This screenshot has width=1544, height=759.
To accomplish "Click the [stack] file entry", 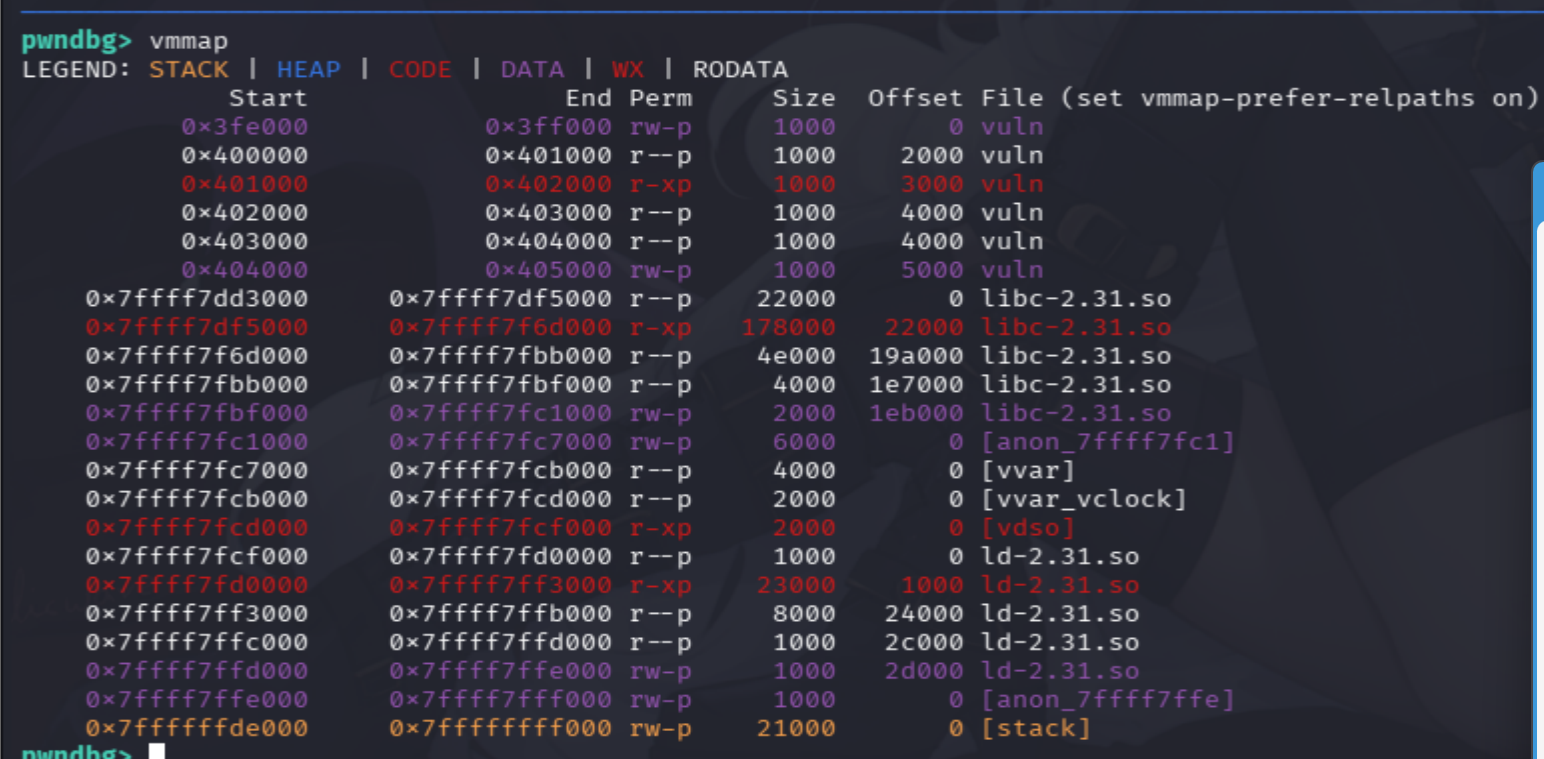I will [1035, 728].
